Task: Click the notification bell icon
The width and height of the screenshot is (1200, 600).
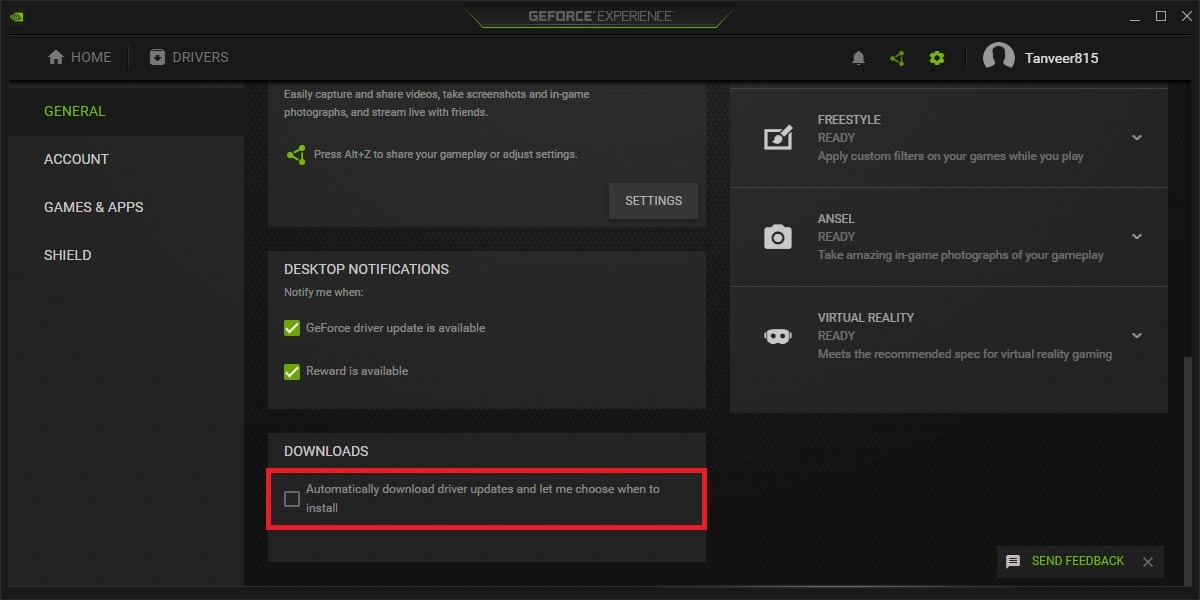Action: click(858, 57)
